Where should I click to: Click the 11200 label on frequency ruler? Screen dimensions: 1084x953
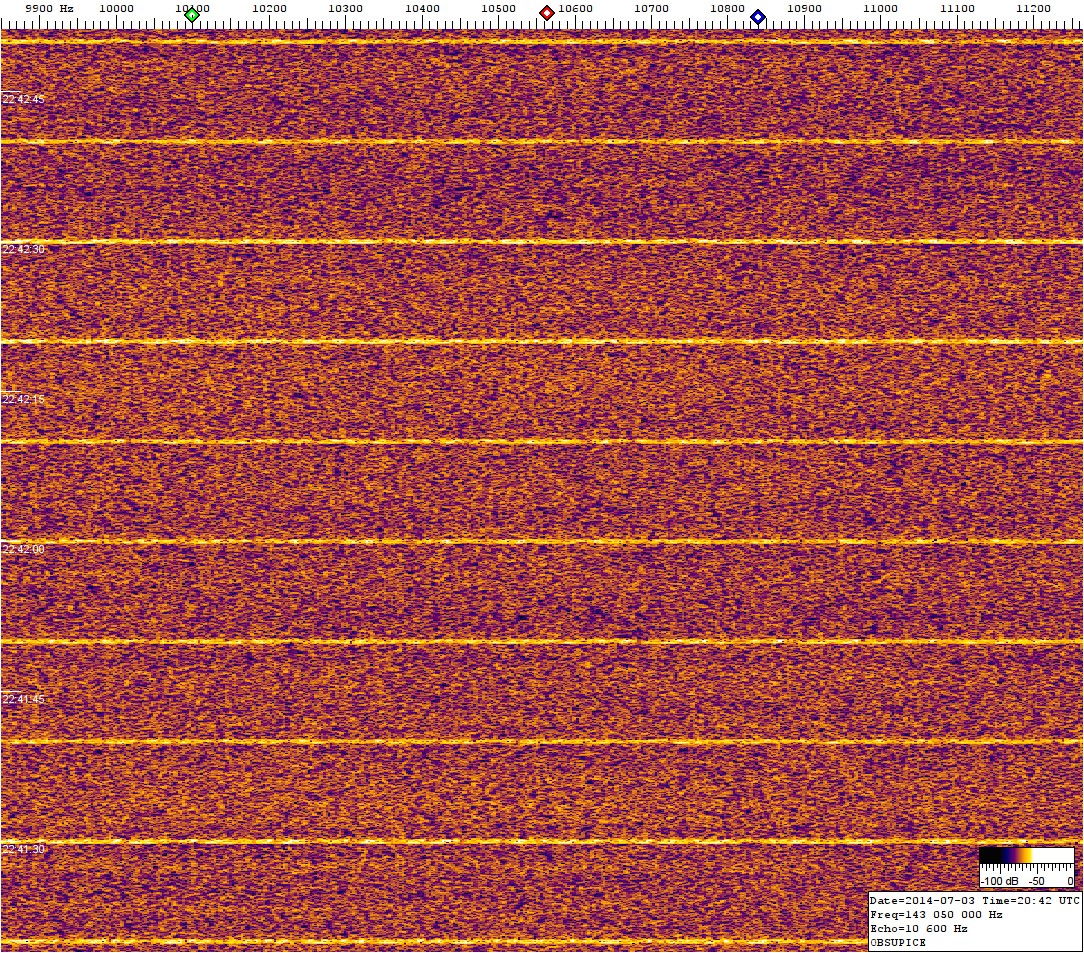1033,8
